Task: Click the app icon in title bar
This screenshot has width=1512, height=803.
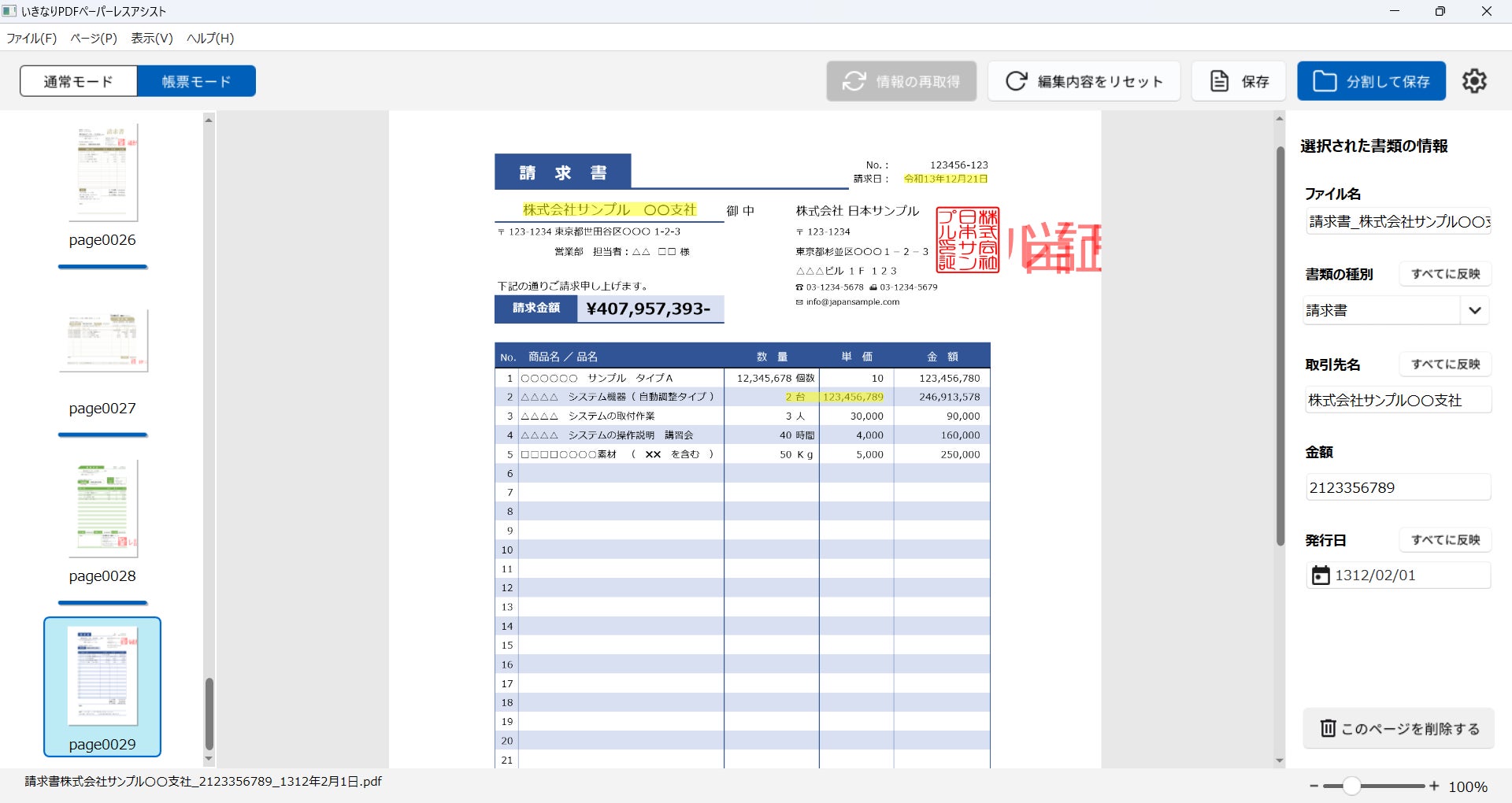Action: pyautogui.click(x=9, y=11)
